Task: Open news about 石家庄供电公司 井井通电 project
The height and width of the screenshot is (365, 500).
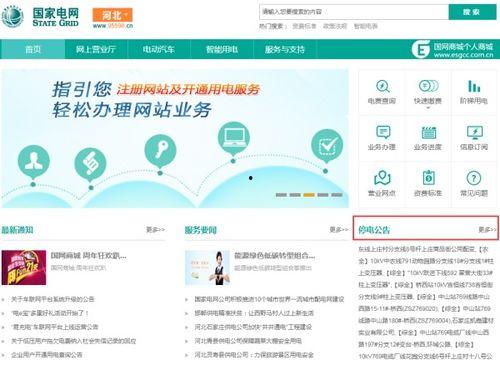Action: [x=253, y=327]
